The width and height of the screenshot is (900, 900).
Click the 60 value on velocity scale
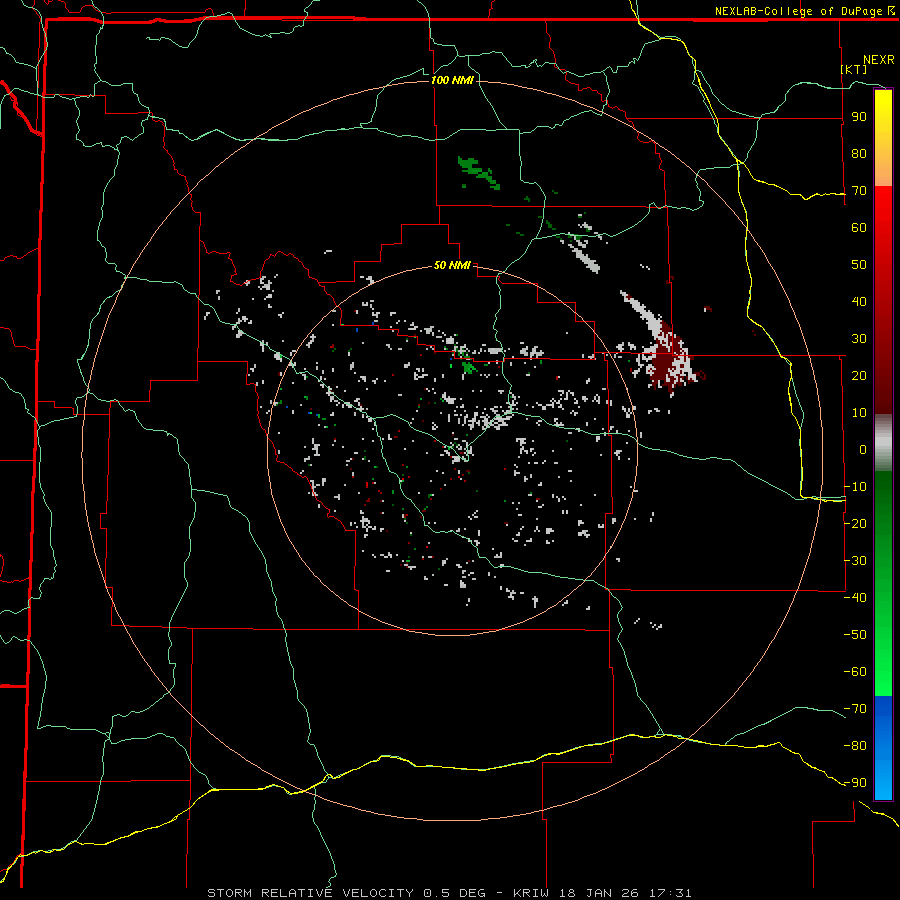click(x=859, y=228)
